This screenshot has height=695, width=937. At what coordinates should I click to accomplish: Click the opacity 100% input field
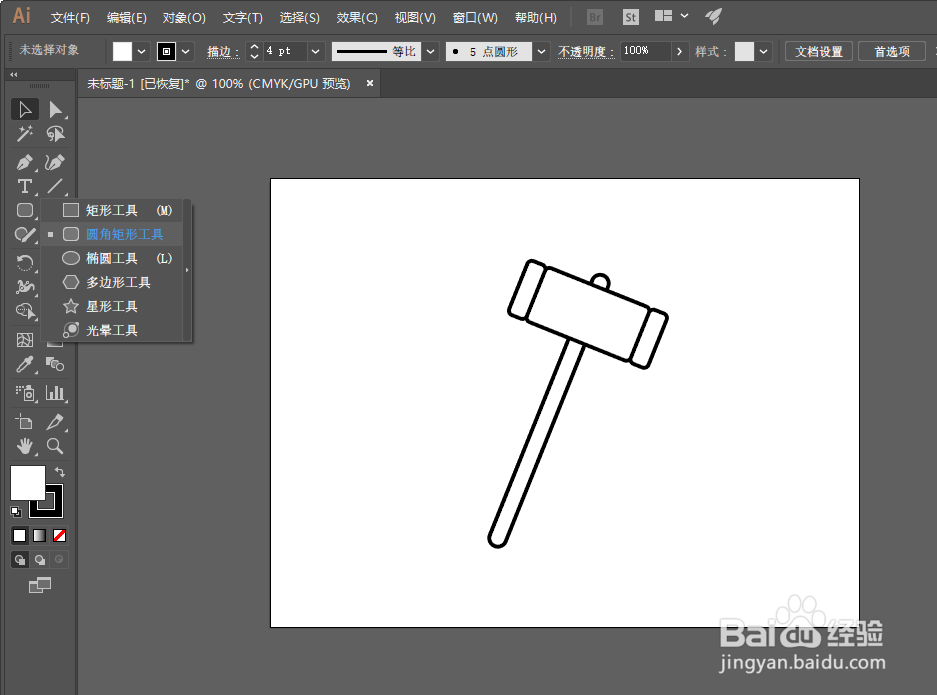coord(645,51)
